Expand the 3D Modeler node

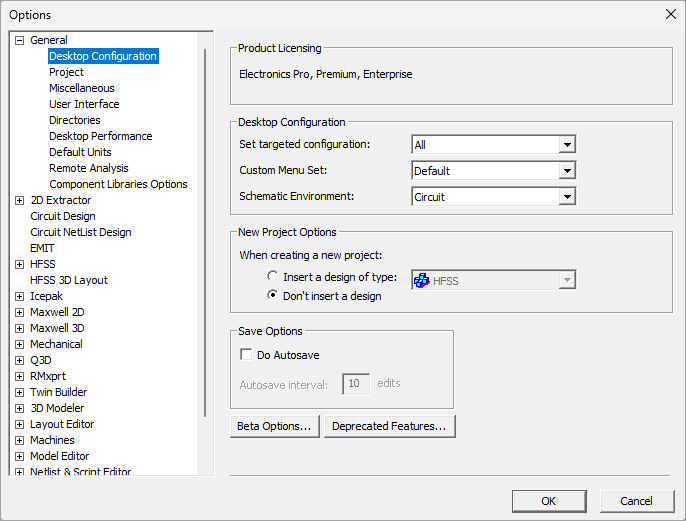coord(19,409)
